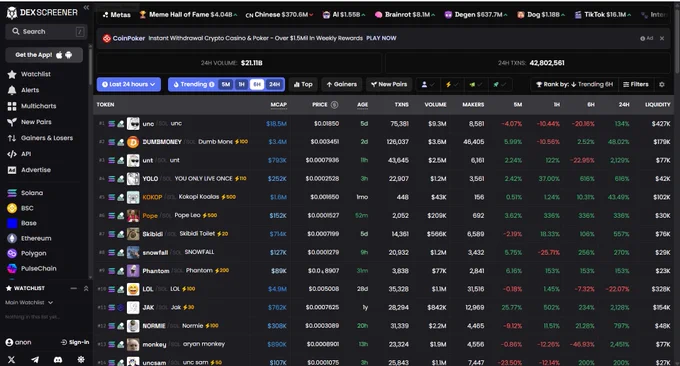Viewport: 680px width, 366px height.
Task: Click the DEX Screener logo
Action: 42,13
